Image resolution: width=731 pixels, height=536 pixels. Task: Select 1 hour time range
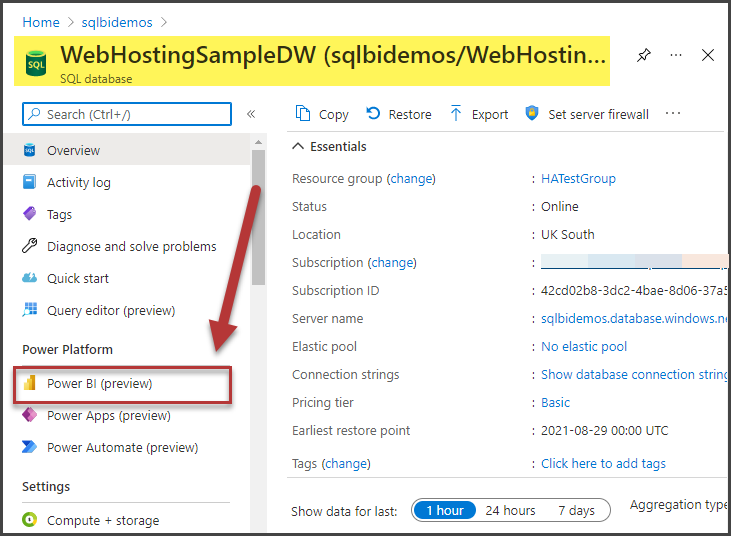(x=445, y=510)
